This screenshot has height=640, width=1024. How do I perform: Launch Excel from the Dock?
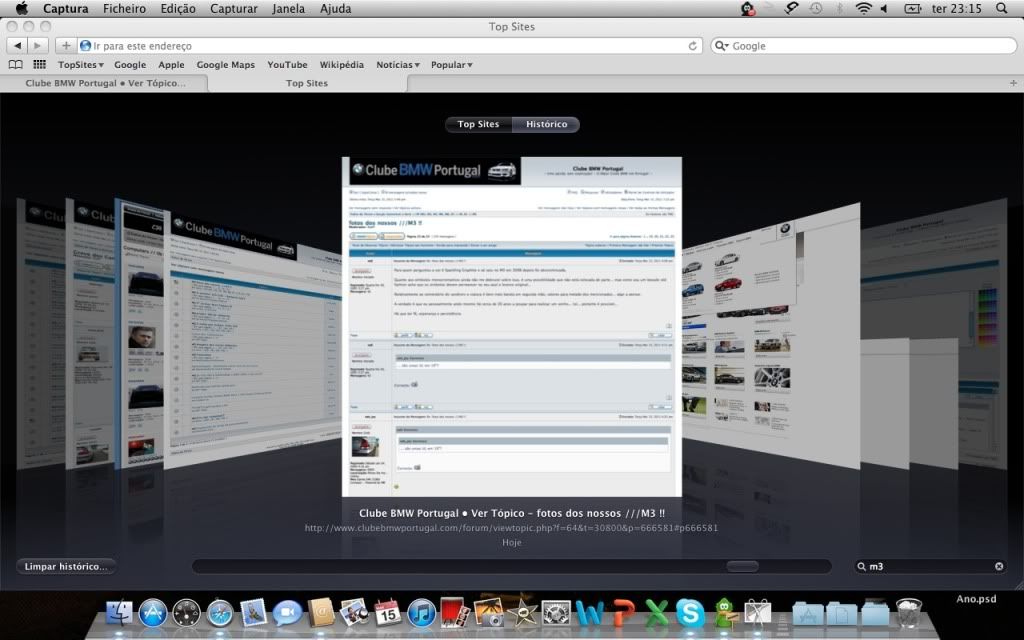point(657,613)
